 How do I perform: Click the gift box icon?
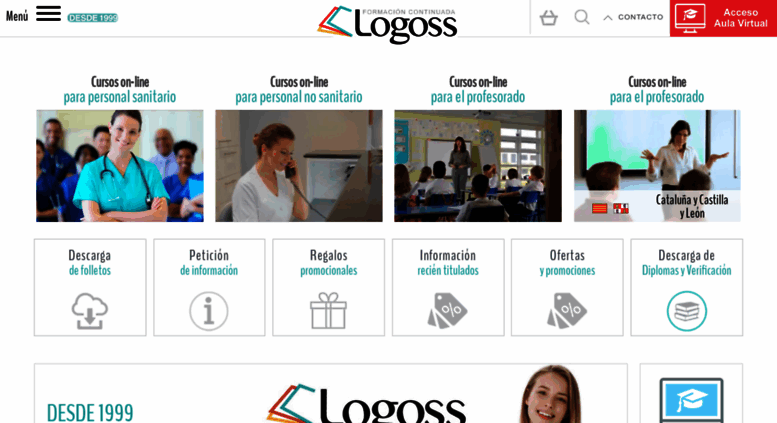tap(329, 311)
